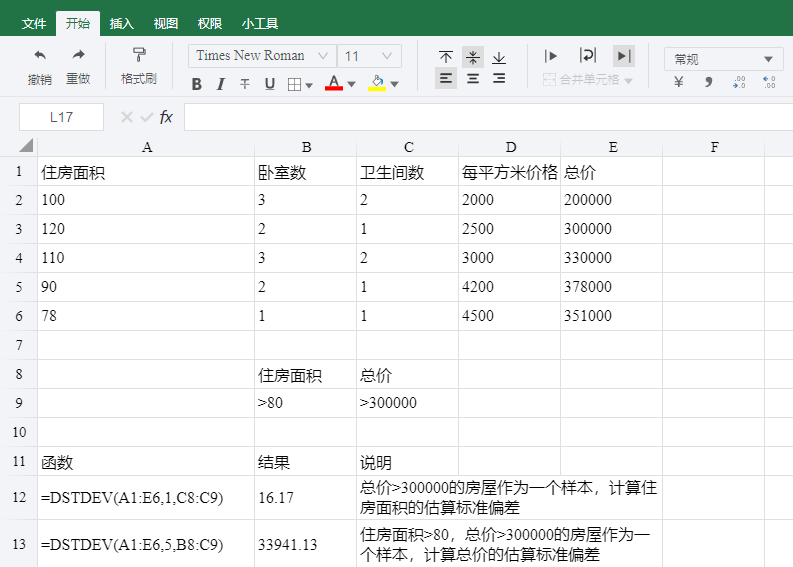Click cell with 住房面积 in row 1
793x567 pixels.
pyautogui.click(x=146, y=171)
